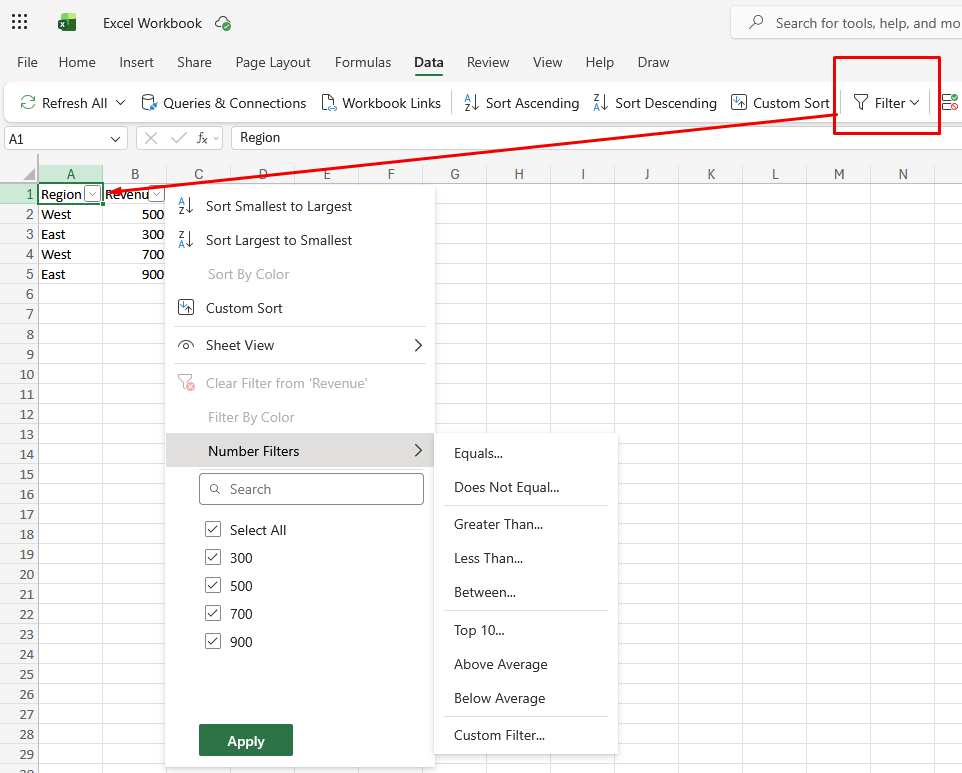Switch to the Insert tab

(136, 63)
